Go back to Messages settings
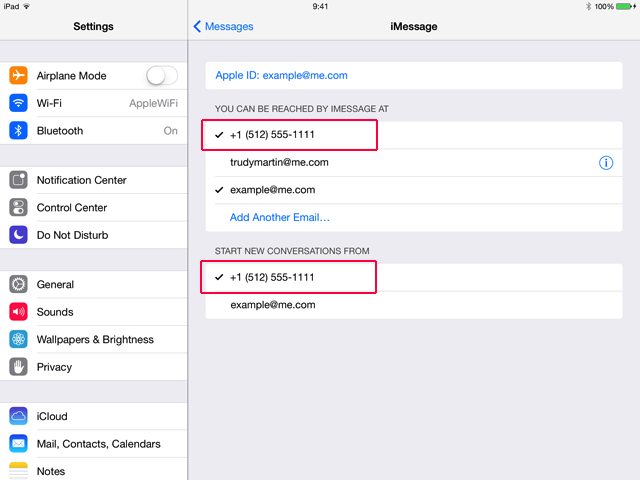640x480 pixels. (x=224, y=27)
